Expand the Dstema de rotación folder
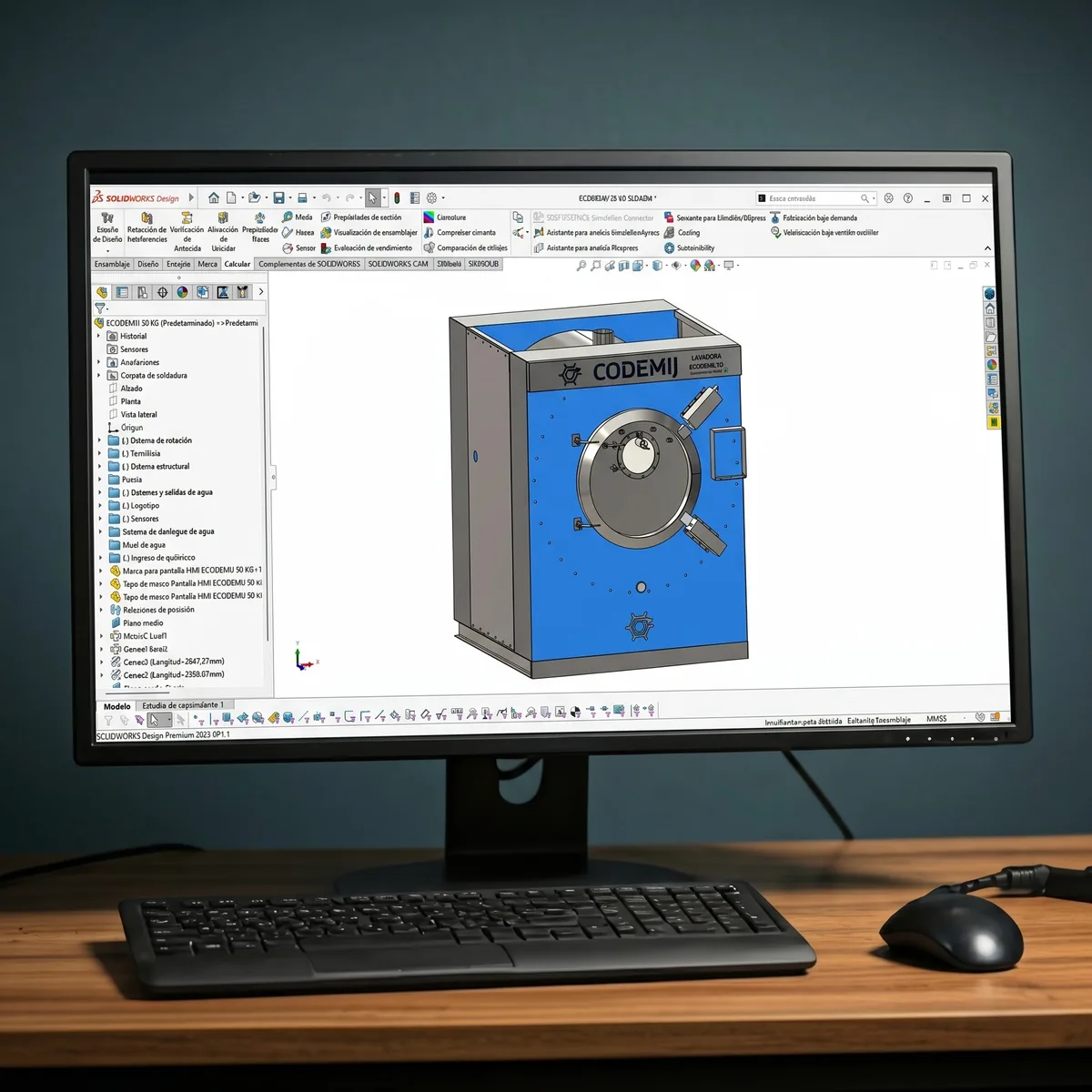Image resolution: width=1092 pixels, height=1092 pixels. click(100, 440)
